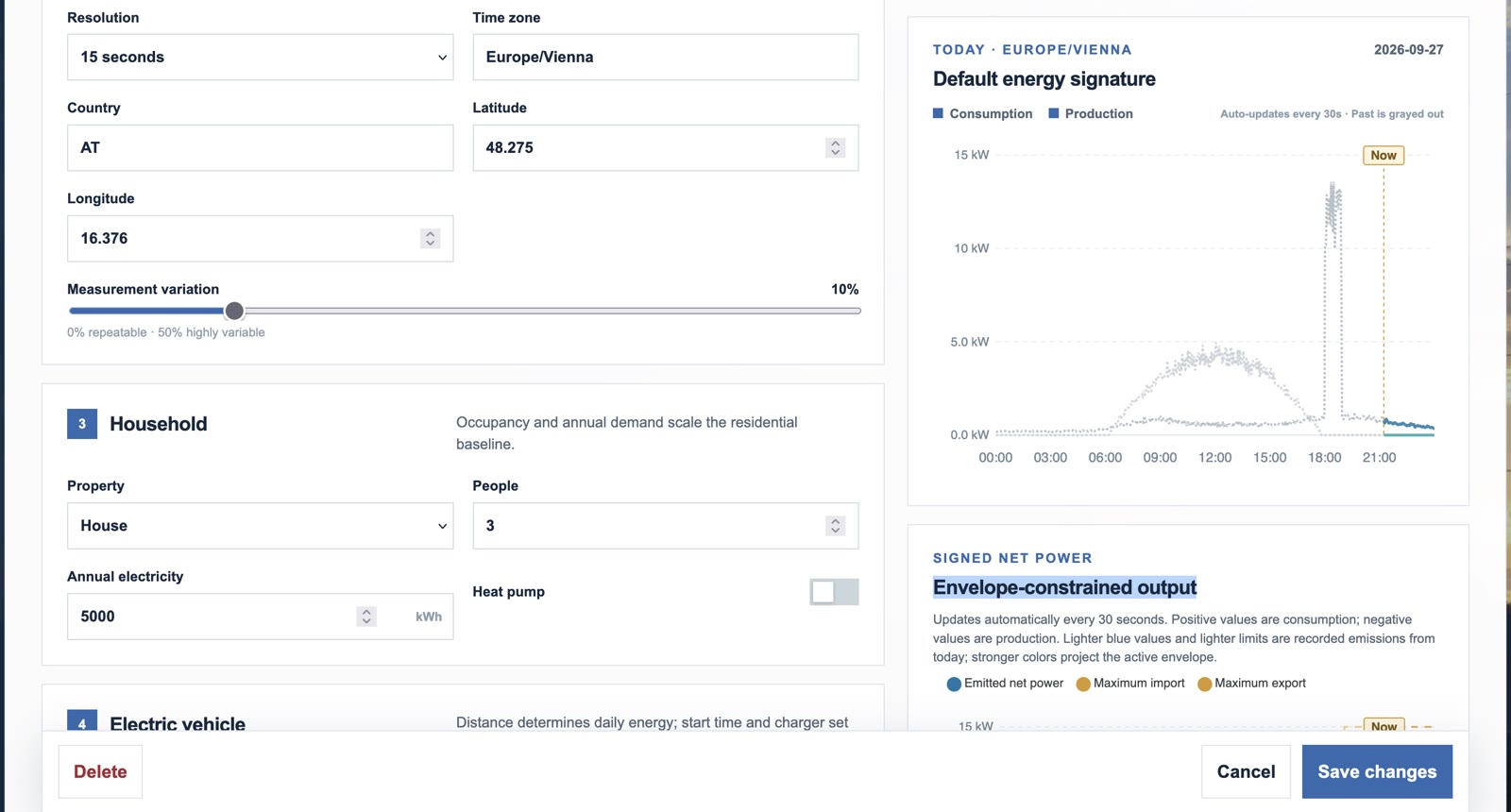Click the Maximum export legend dot

[x=1204, y=684]
